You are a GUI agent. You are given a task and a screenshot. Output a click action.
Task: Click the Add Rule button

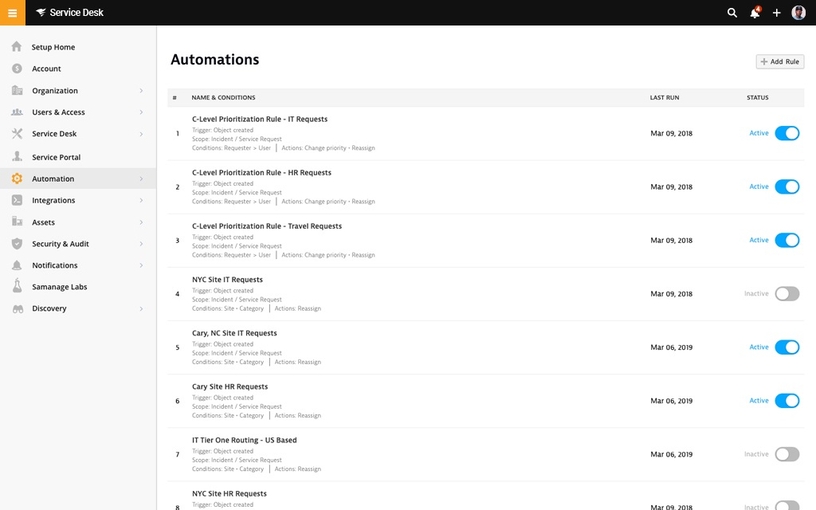point(780,62)
